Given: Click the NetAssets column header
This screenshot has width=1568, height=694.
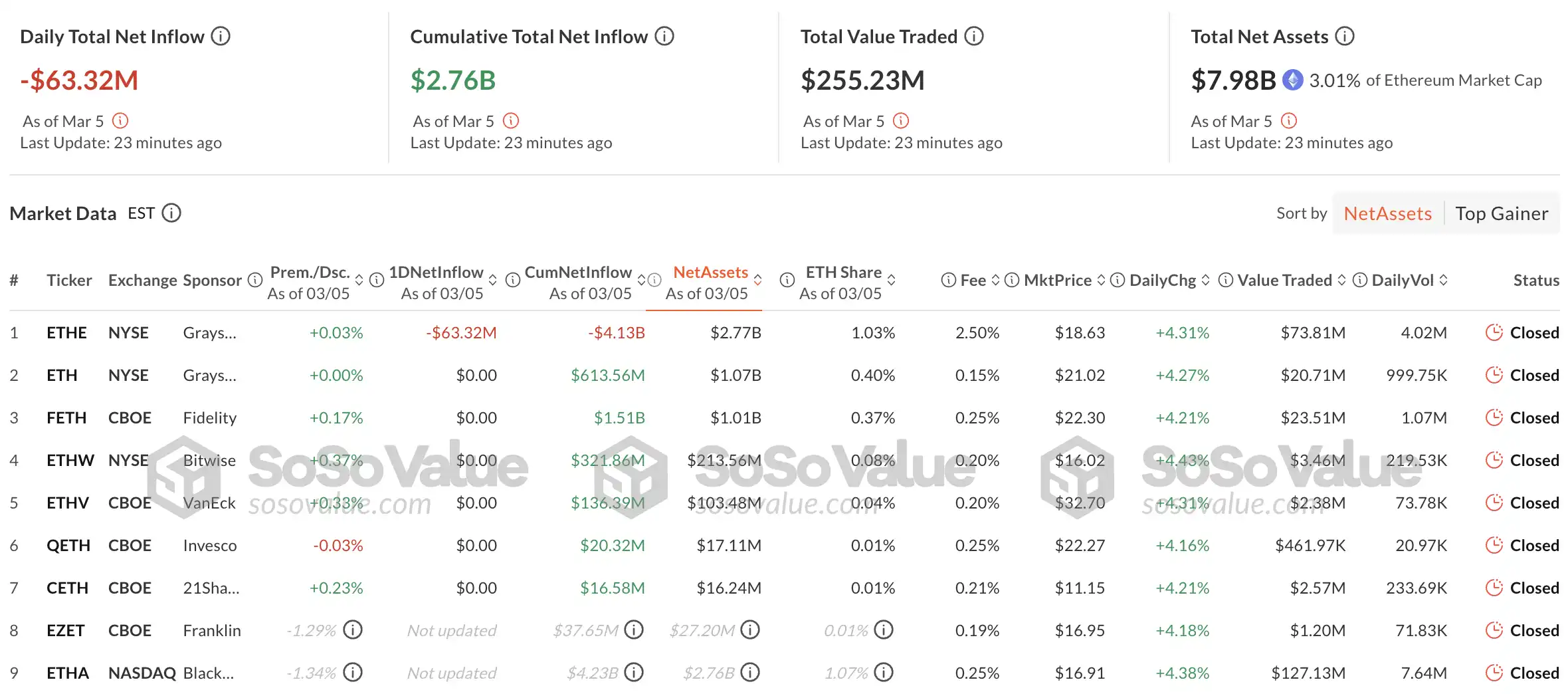Looking at the screenshot, I should click(710, 273).
